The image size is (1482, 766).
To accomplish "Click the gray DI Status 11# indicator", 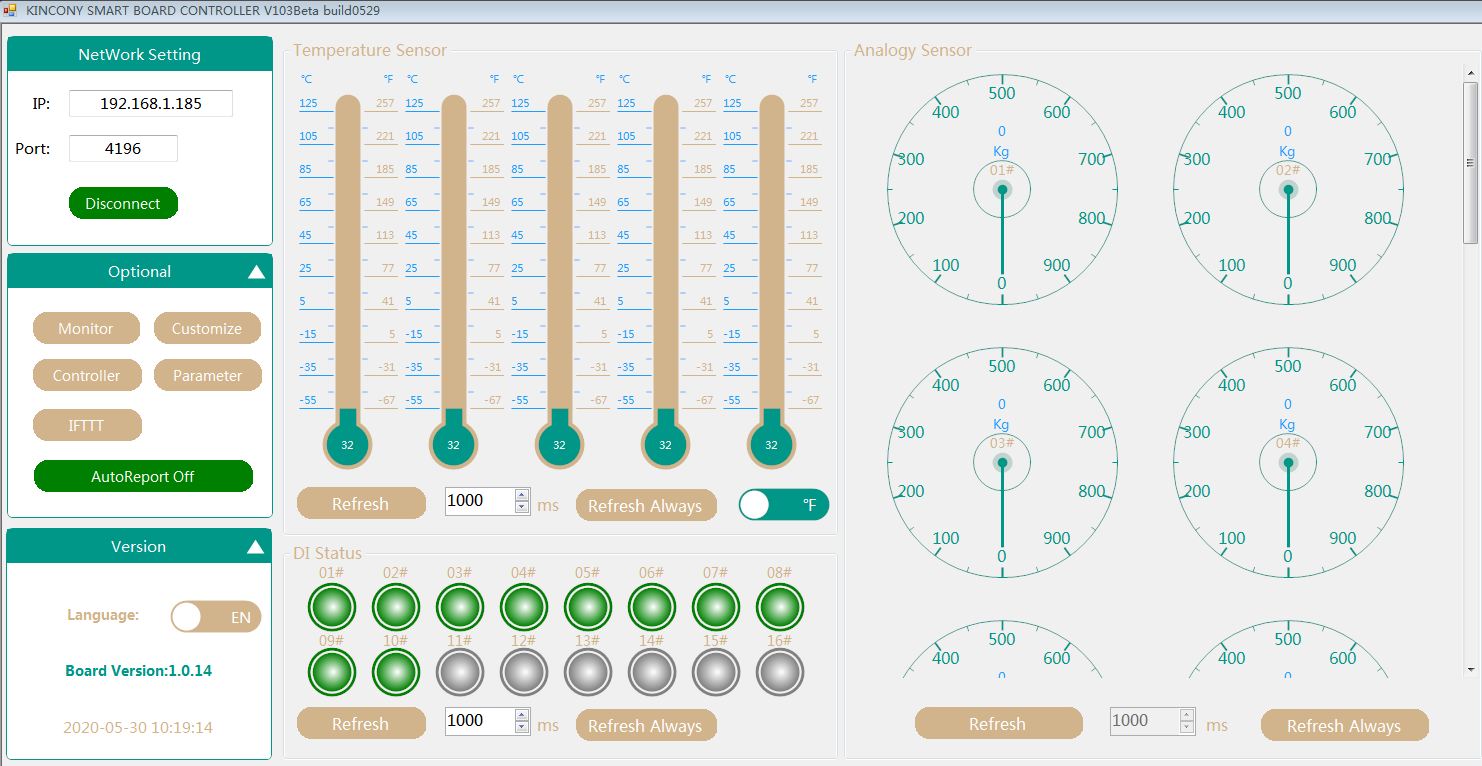I will click(460, 673).
